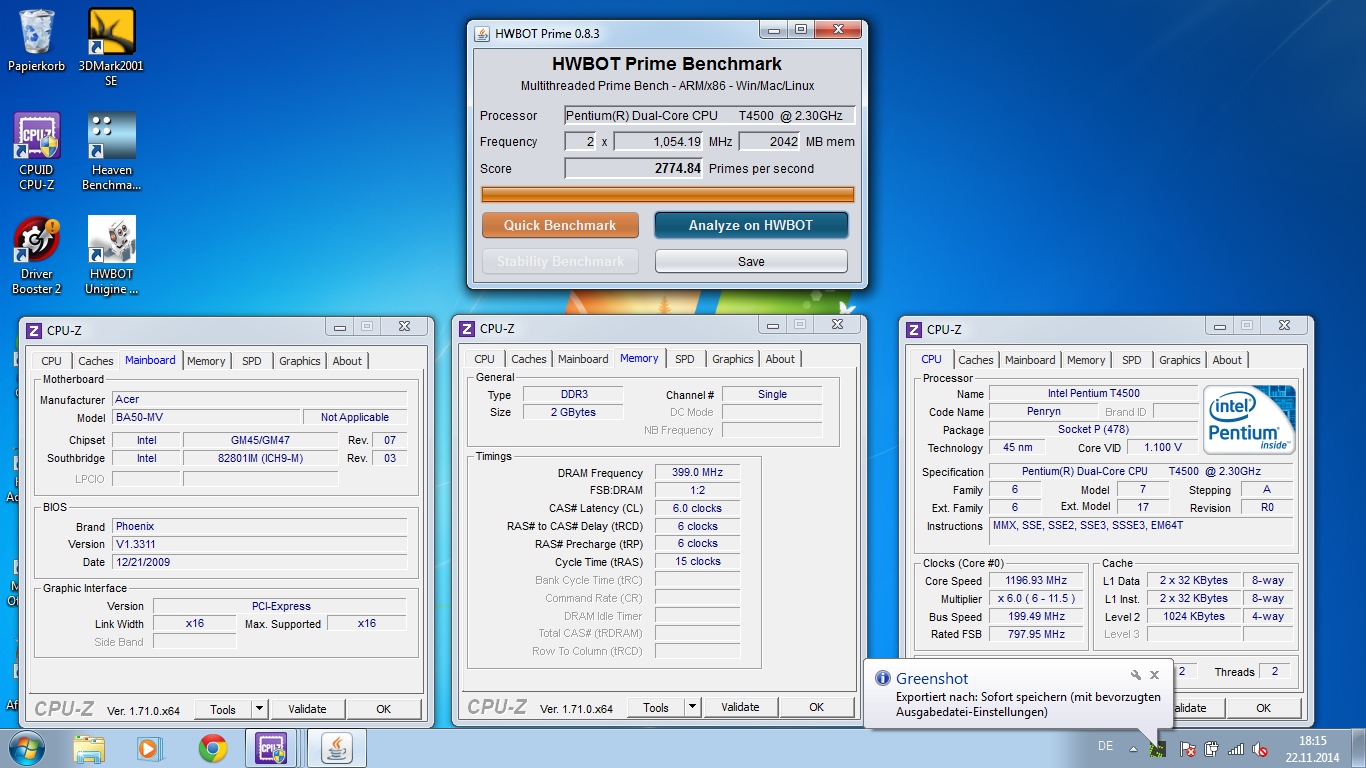Viewport: 1366px width, 768px height.
Task: Click the orange HWBOT Prime progress bar
Action: [x=668, y=195]
